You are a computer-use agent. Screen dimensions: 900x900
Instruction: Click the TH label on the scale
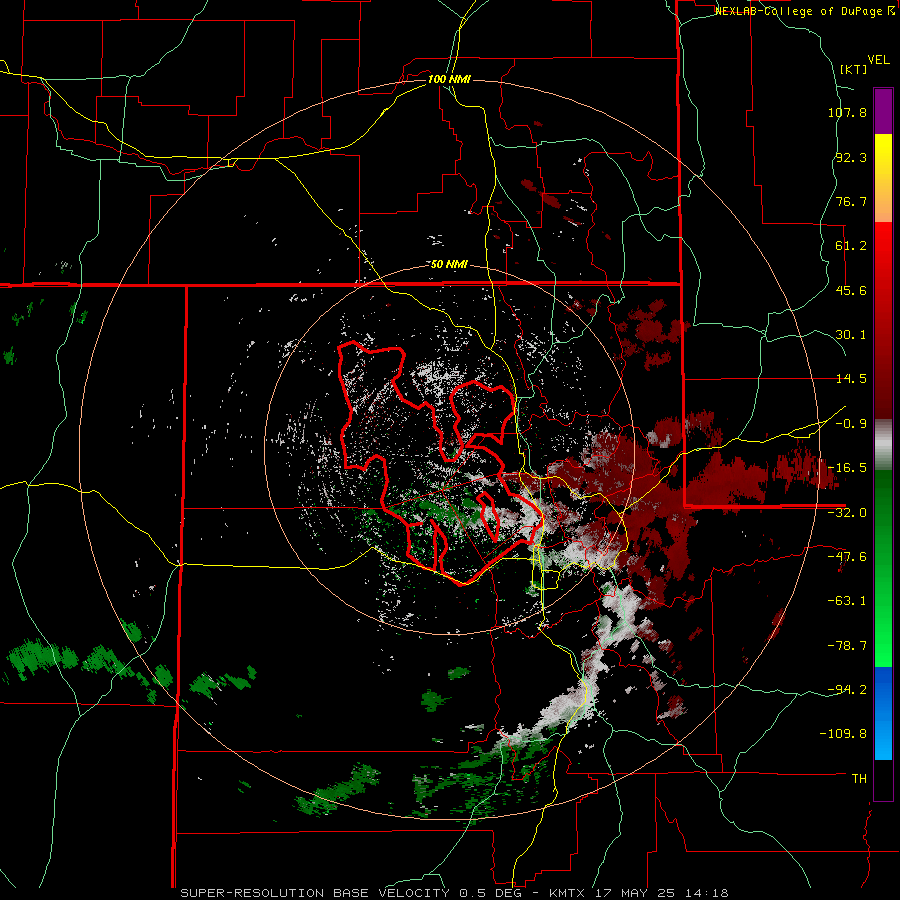(x=859, y=779)
